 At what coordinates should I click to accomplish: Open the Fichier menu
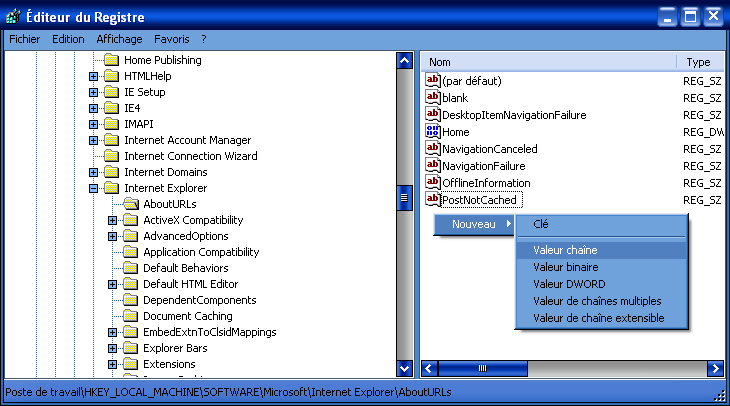click(x=25, y=39)
